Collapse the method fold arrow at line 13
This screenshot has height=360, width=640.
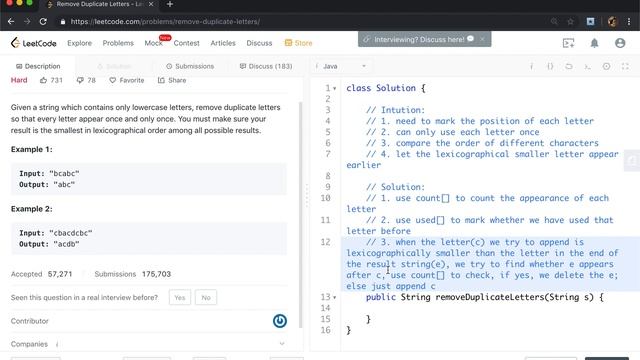point(335,297)
